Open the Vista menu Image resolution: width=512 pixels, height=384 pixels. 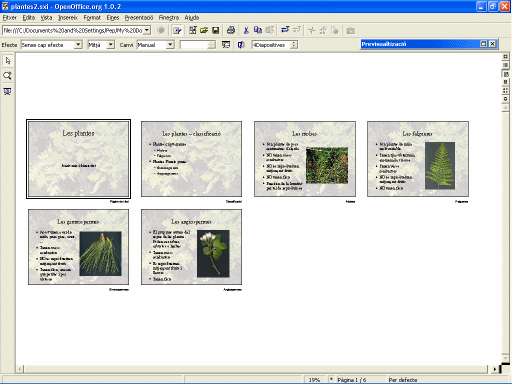click(46, 18)
